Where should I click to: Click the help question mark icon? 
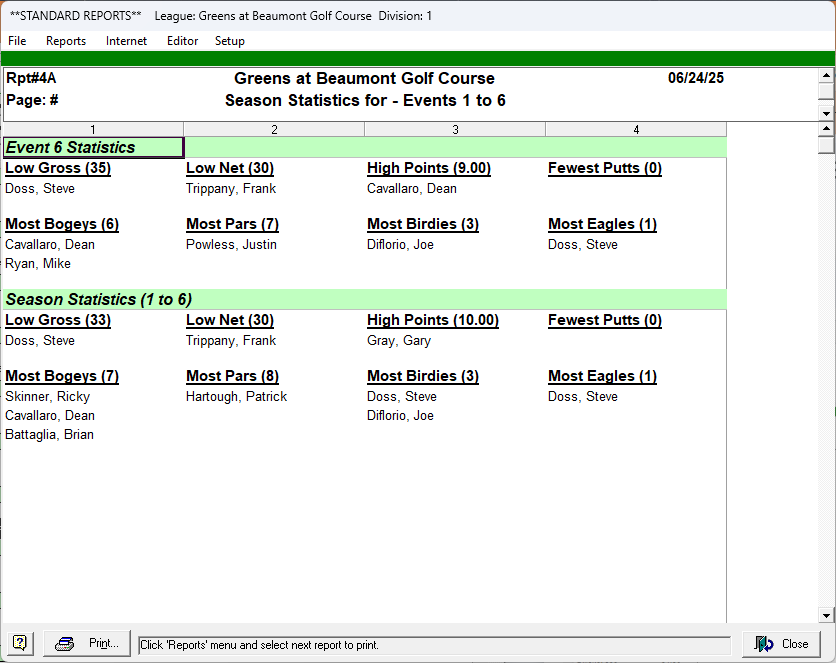click(x=20, y=644)
